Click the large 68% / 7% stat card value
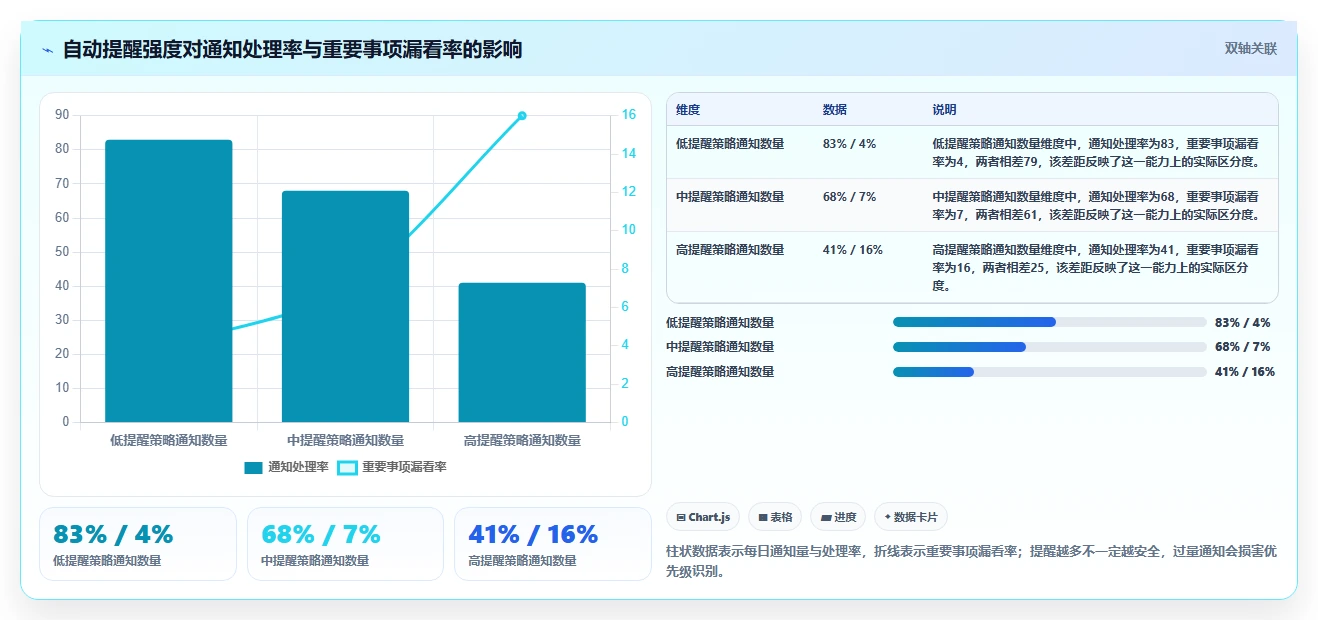1318x620 pixels. coord(321,534)
